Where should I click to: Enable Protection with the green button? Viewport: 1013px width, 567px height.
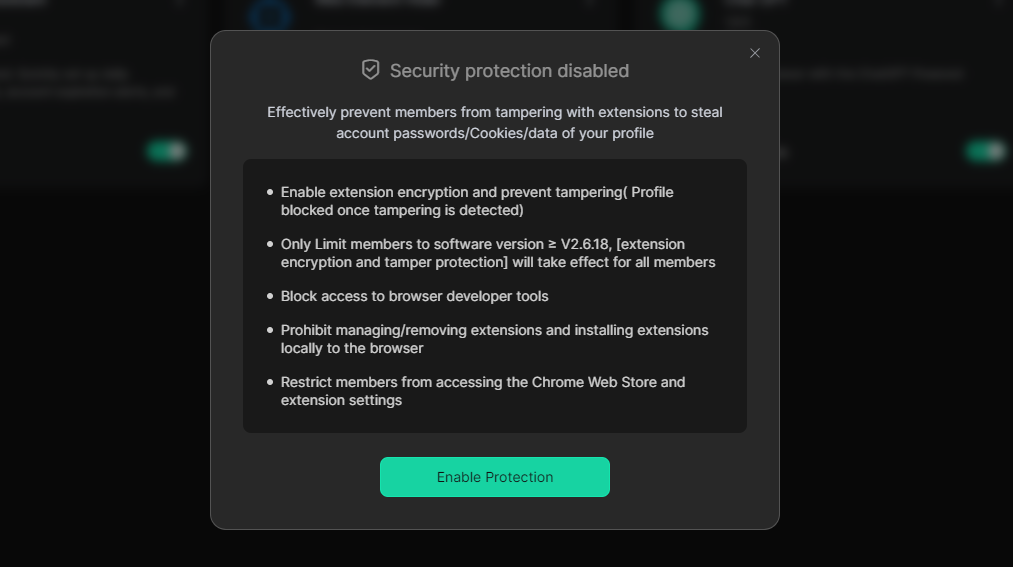click(495, 477)
